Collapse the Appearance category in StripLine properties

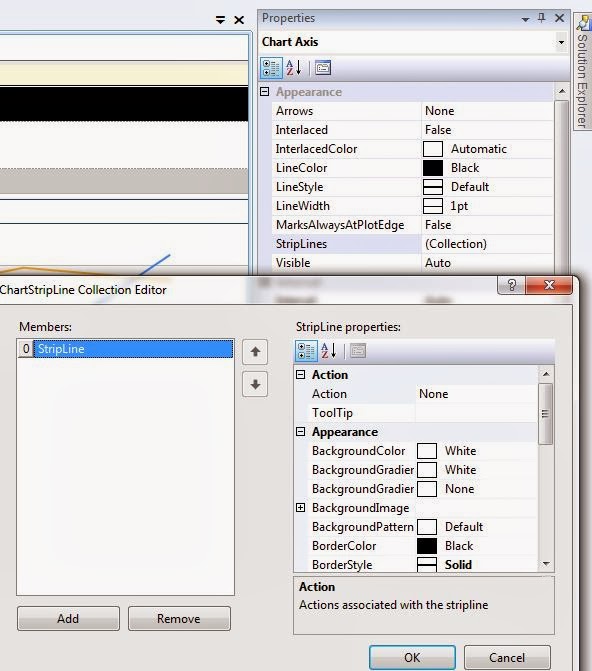pos(300,432)
